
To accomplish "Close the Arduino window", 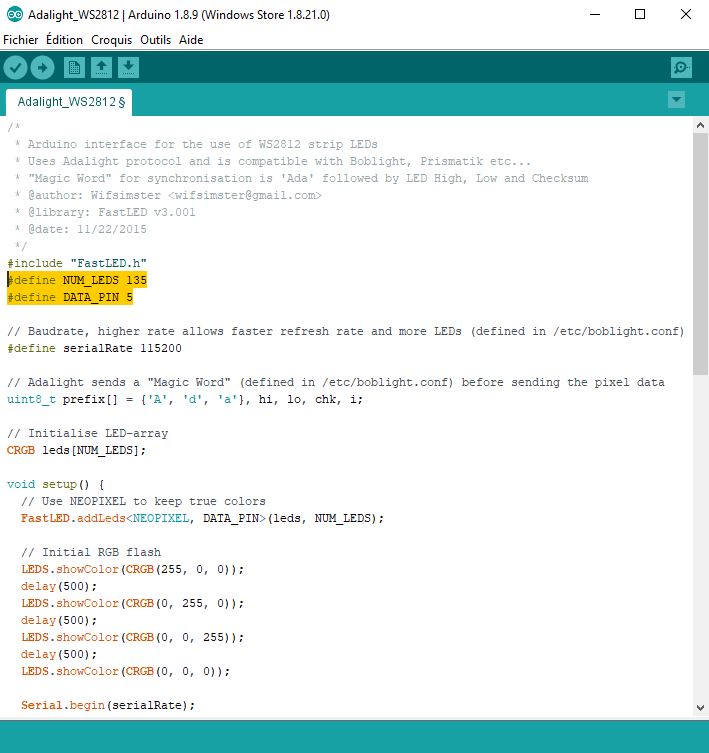I will pyautogui.click(x=686, y=14).
